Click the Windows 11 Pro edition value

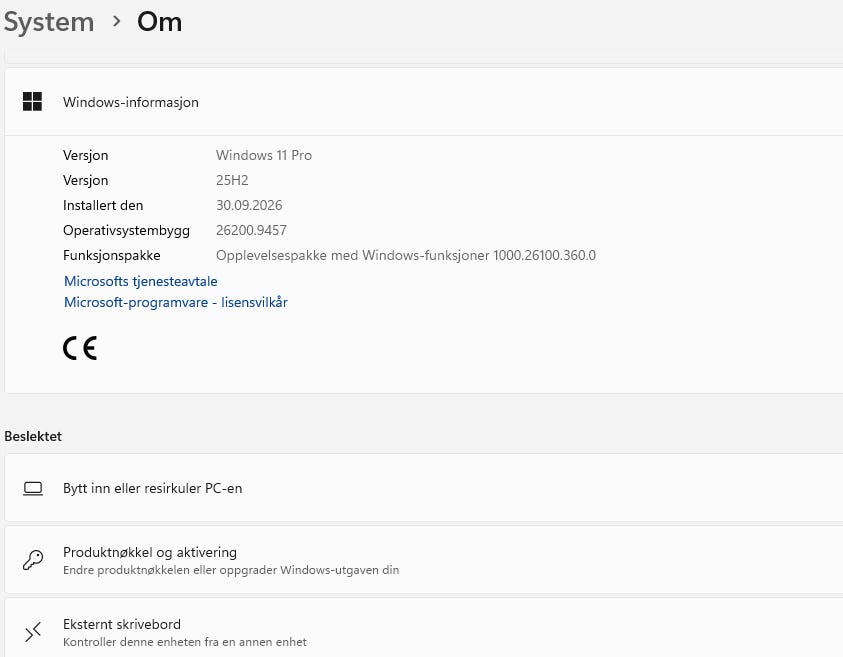pyautogui.click(x=264, y=155)
